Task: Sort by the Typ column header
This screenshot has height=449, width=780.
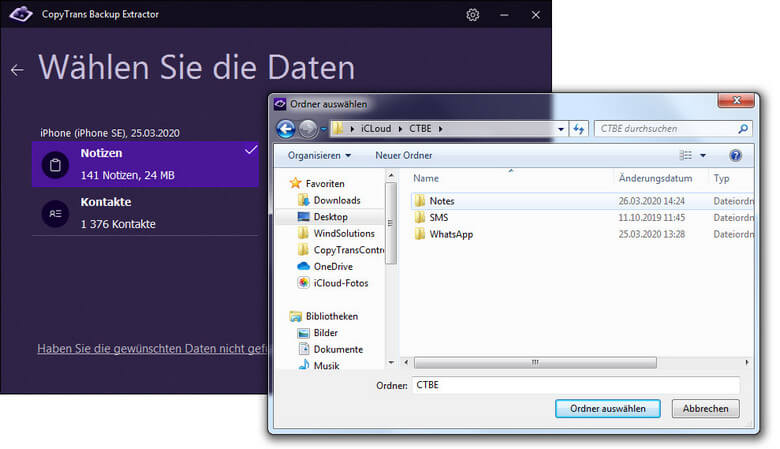Action: tap(721, 179)
